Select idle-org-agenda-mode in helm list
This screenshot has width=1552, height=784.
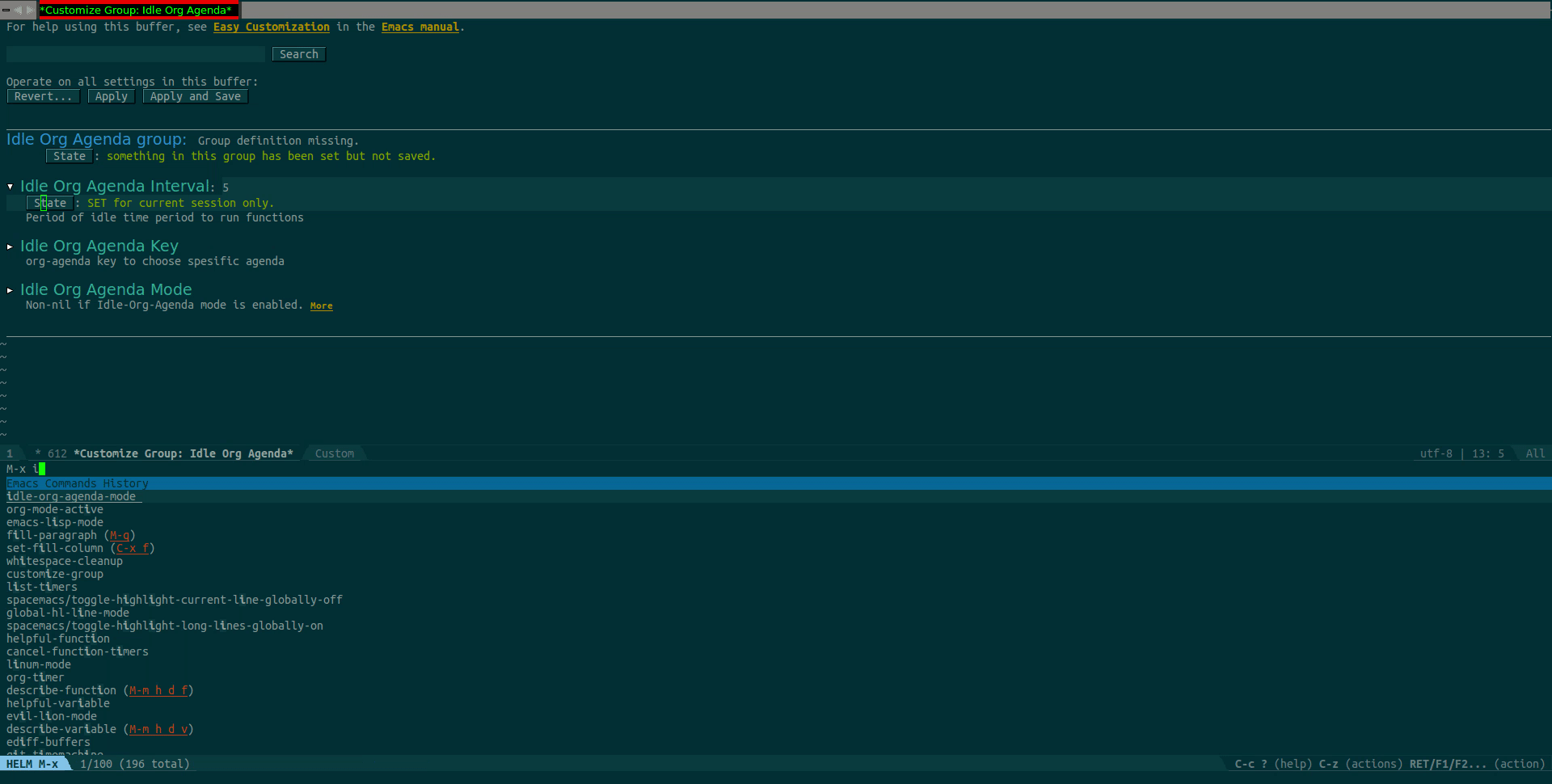[71, 496]
